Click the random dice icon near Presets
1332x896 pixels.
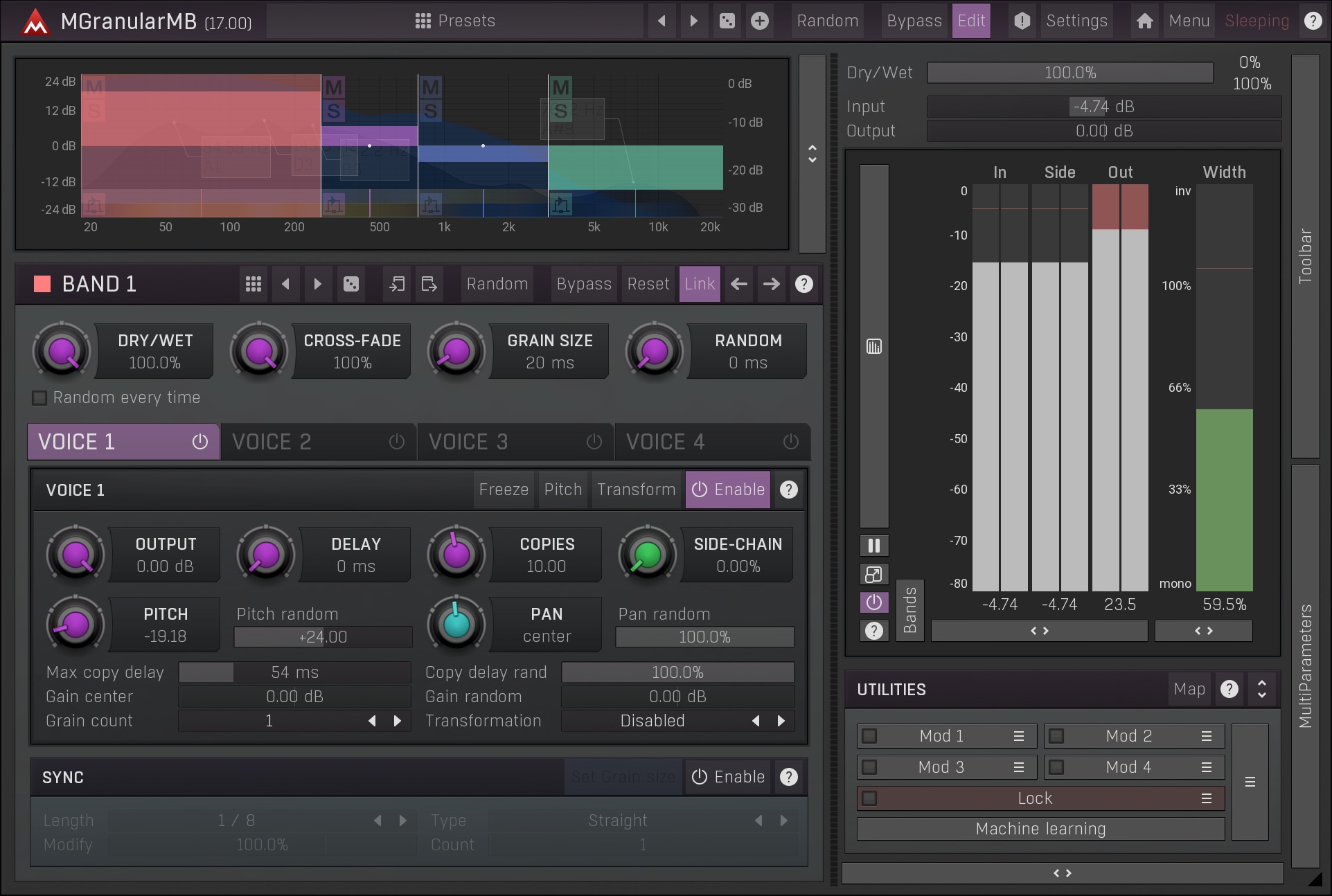point(727,21)
